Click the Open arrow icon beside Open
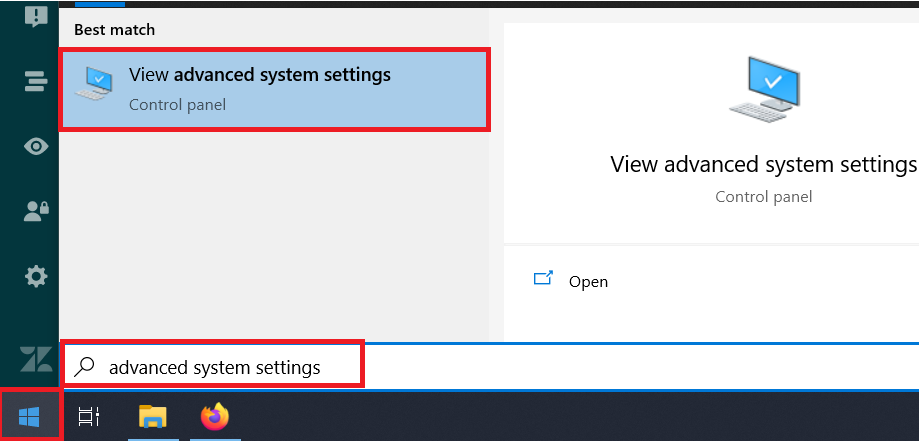 (x=543, y=280)
